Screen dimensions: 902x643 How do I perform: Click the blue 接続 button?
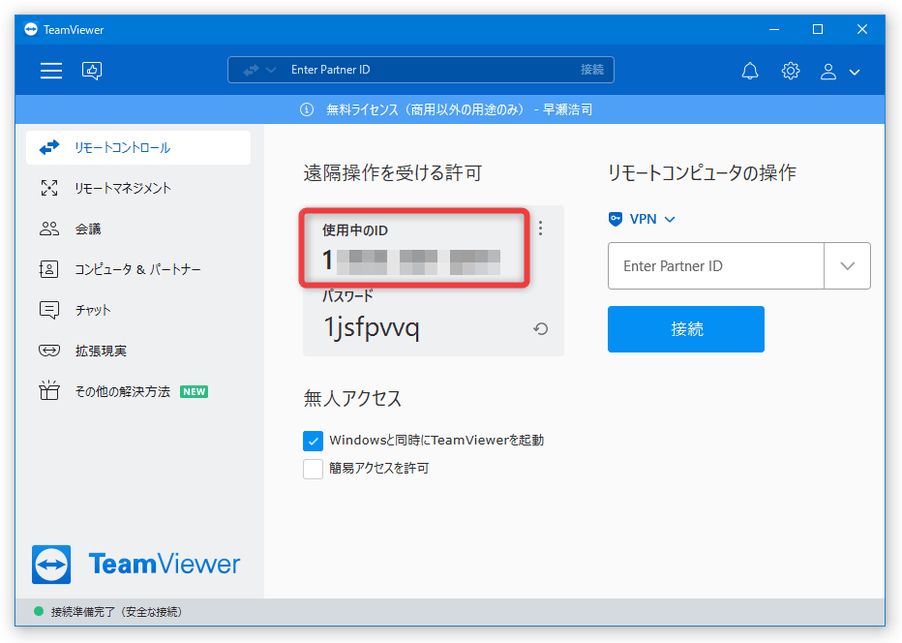pos(686,329)
